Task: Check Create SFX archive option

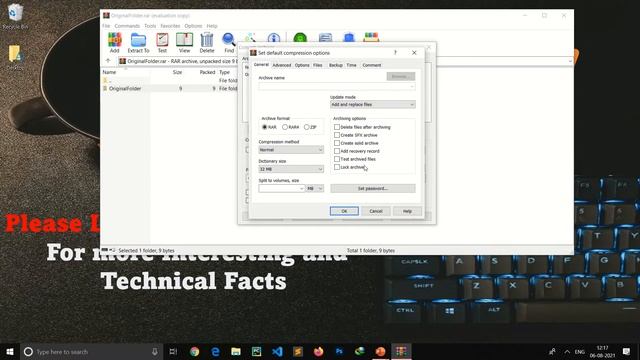Action: 337,135
